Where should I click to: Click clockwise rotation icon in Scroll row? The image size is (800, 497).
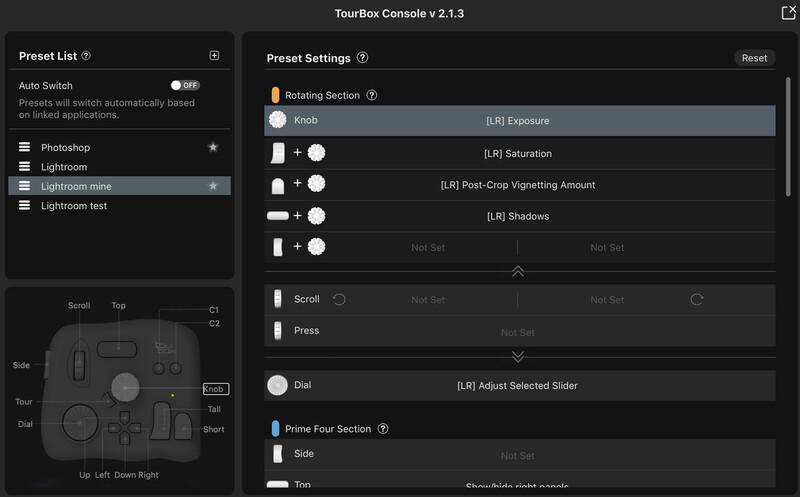(696, 299)
